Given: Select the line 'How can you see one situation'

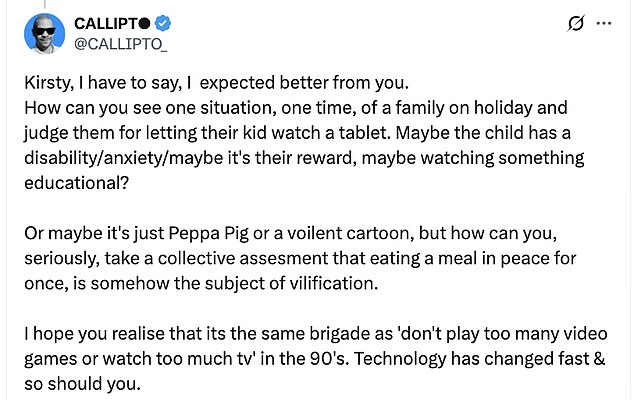Looking at the screenshot, I should (x=296, y=108).
